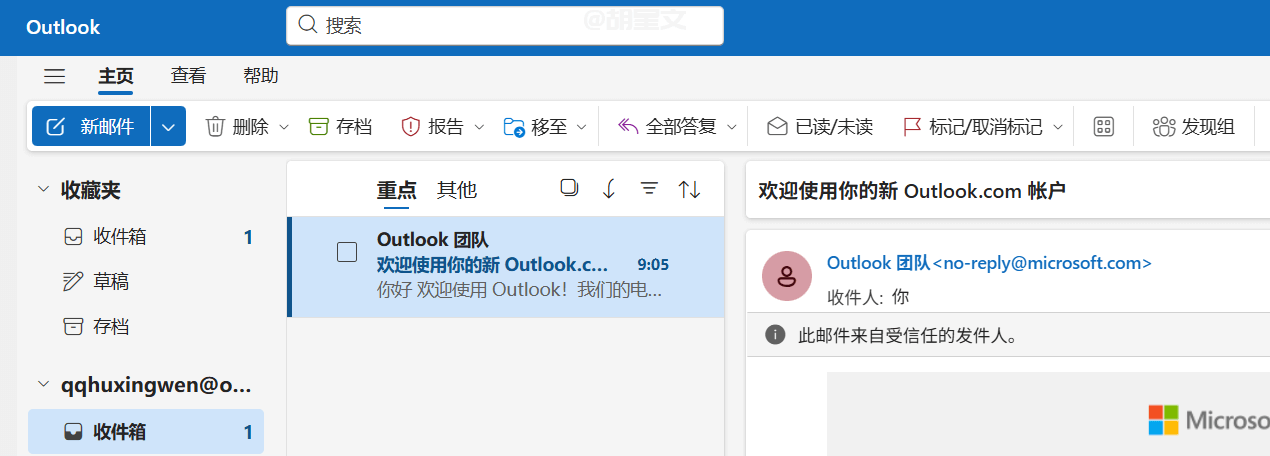Click the 报告 shield icon
Screen dimensions: 1270x456
click(x=410, y=127)
